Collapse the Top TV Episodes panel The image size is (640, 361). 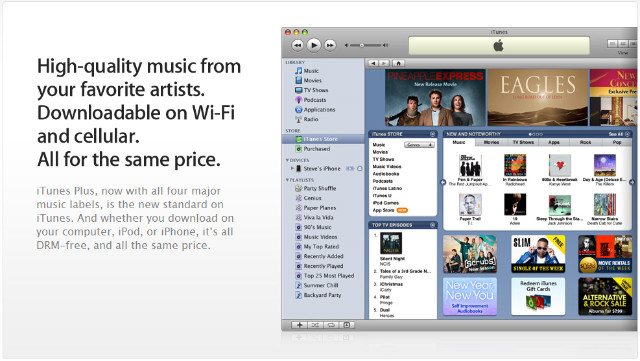coord(432,225)
